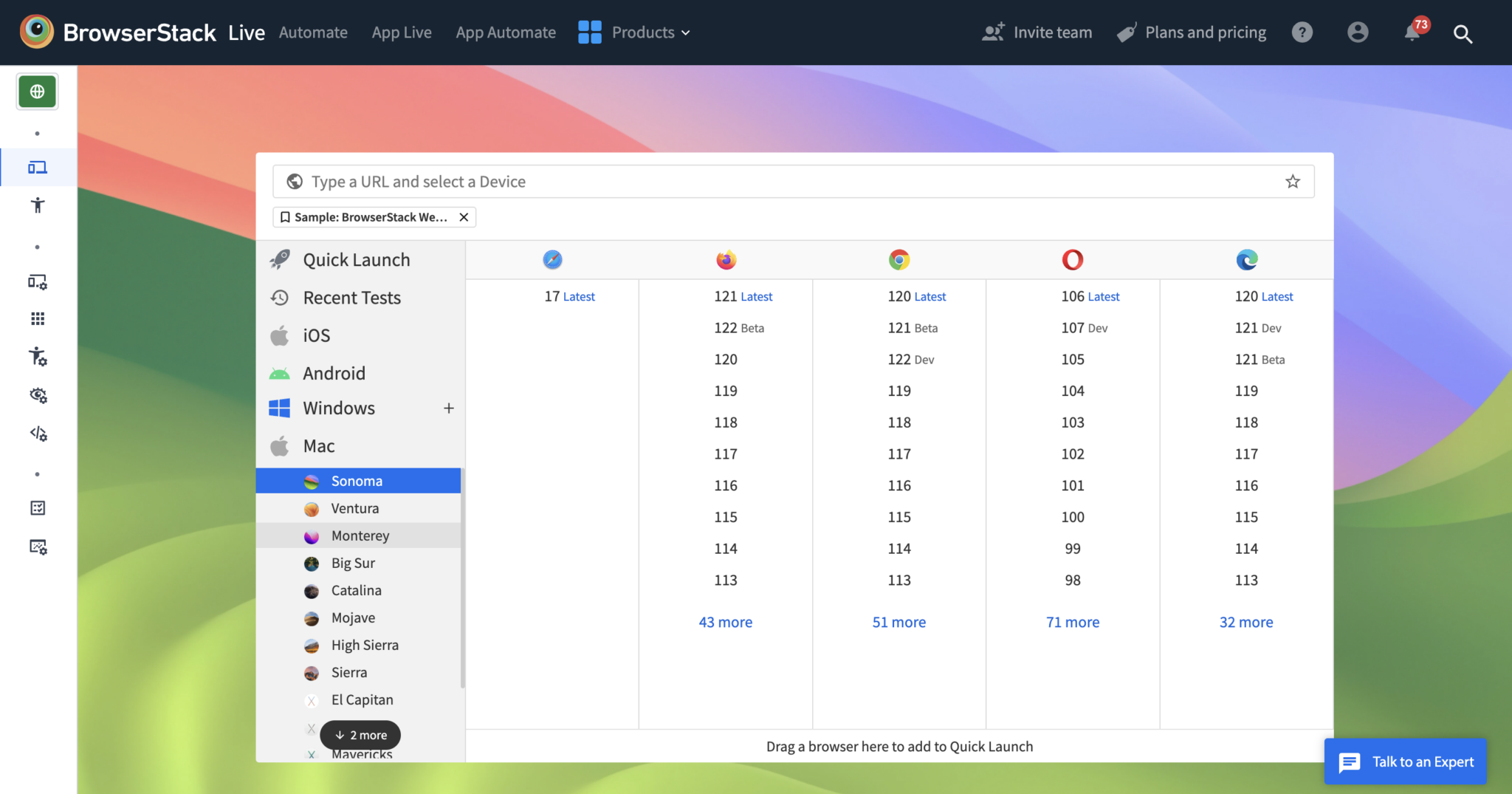Click Talk to an Expert button
Image resolution: width=1512 pixels, height=794 pixels.
coord(1404,762)
